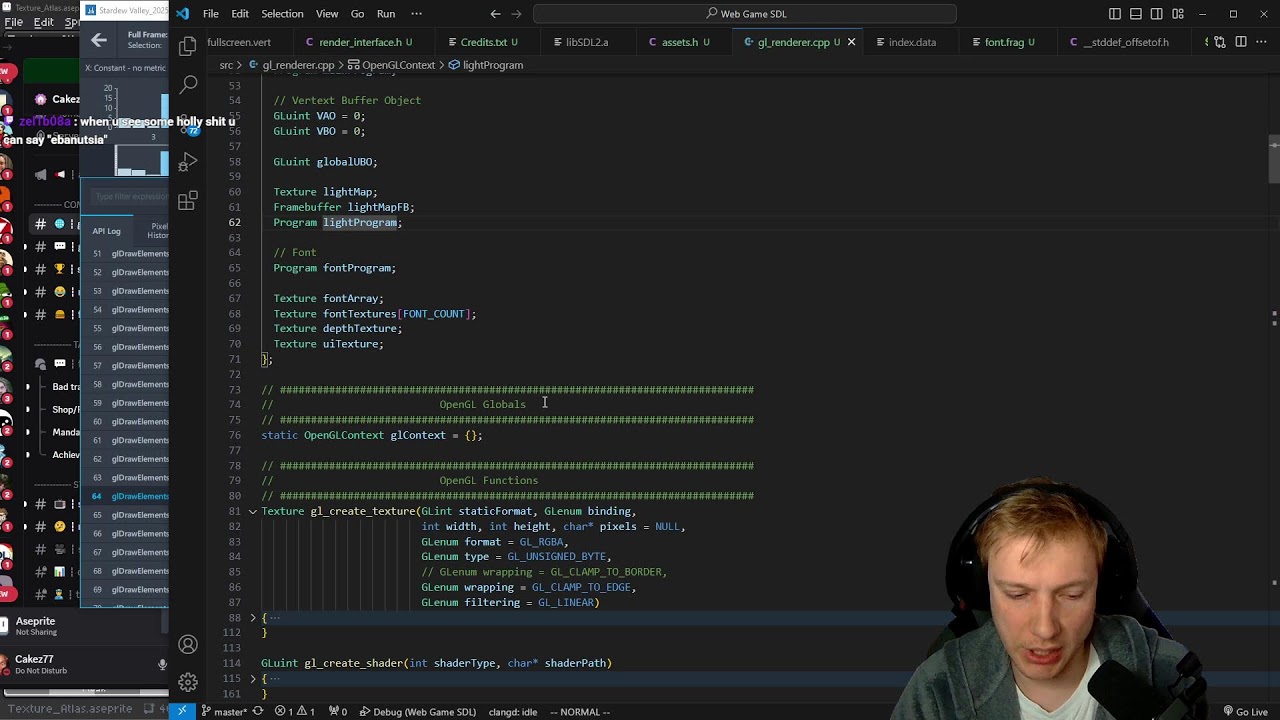Viewport: 1280px width, 720px height.
Task: Click the Web Game SDL command center search
Action: coord(745,14)
